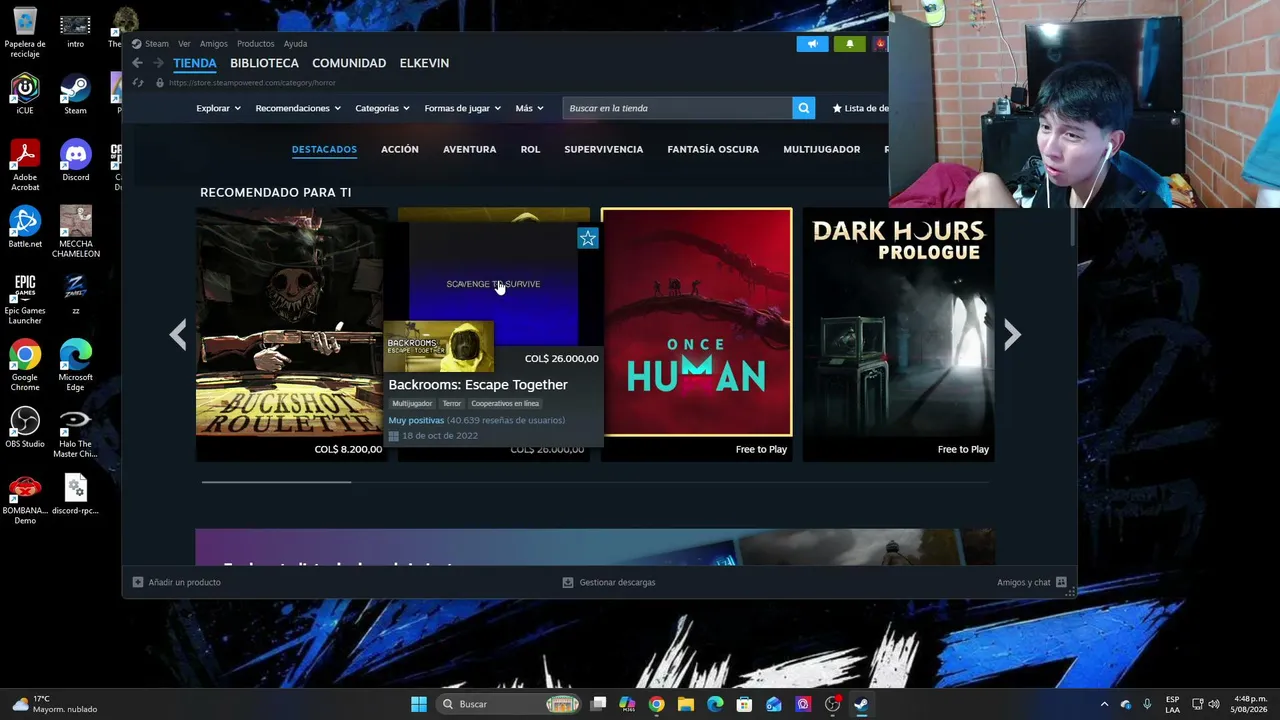Open File Explorer from the taskbar
This screenshot has width=1280, height=720.
click(686, 704)
